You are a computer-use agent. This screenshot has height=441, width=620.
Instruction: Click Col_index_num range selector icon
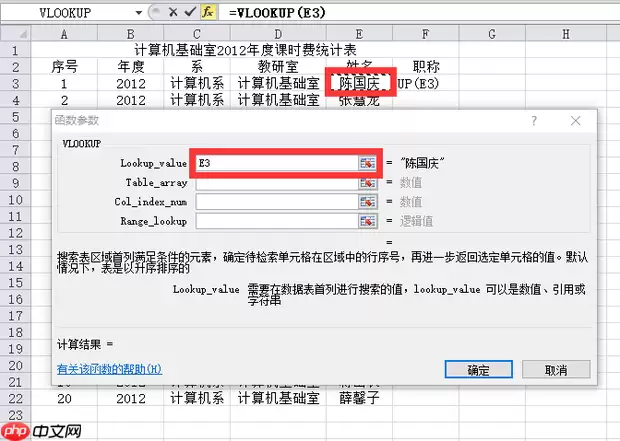pos(367,202)
